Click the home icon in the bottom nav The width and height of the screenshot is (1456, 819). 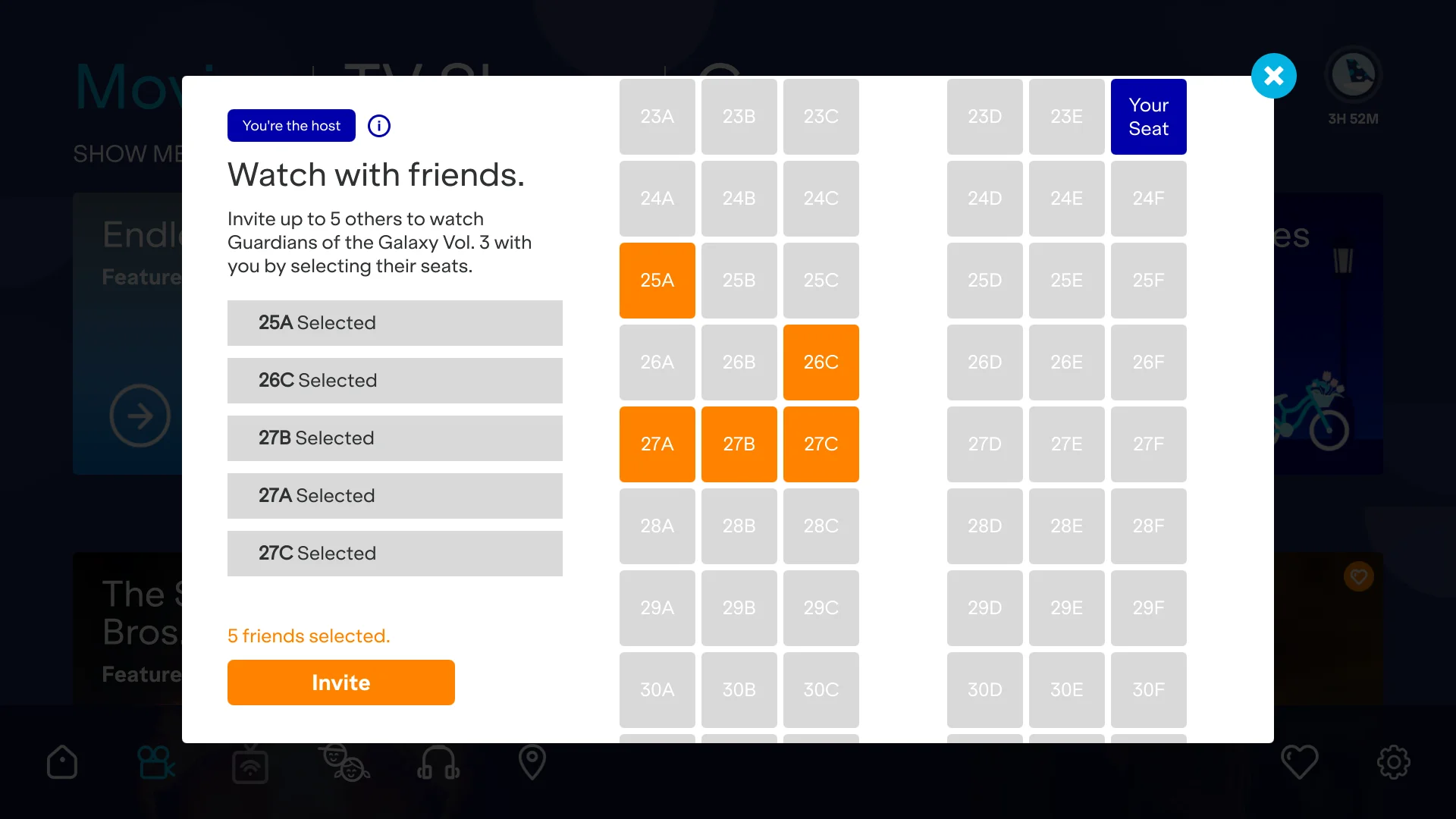pos(62,762)
